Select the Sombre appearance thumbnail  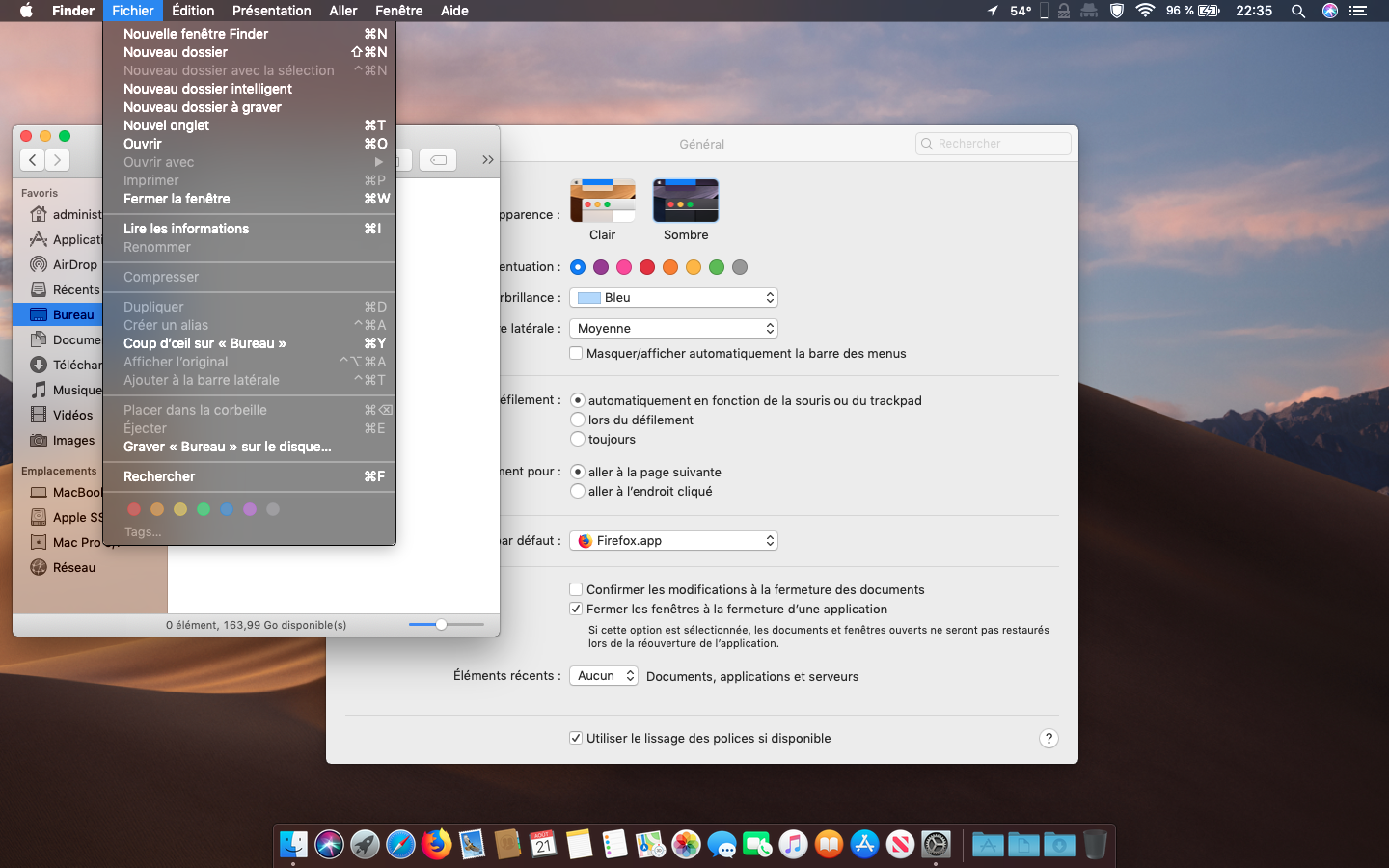click(x=686, y=201)
